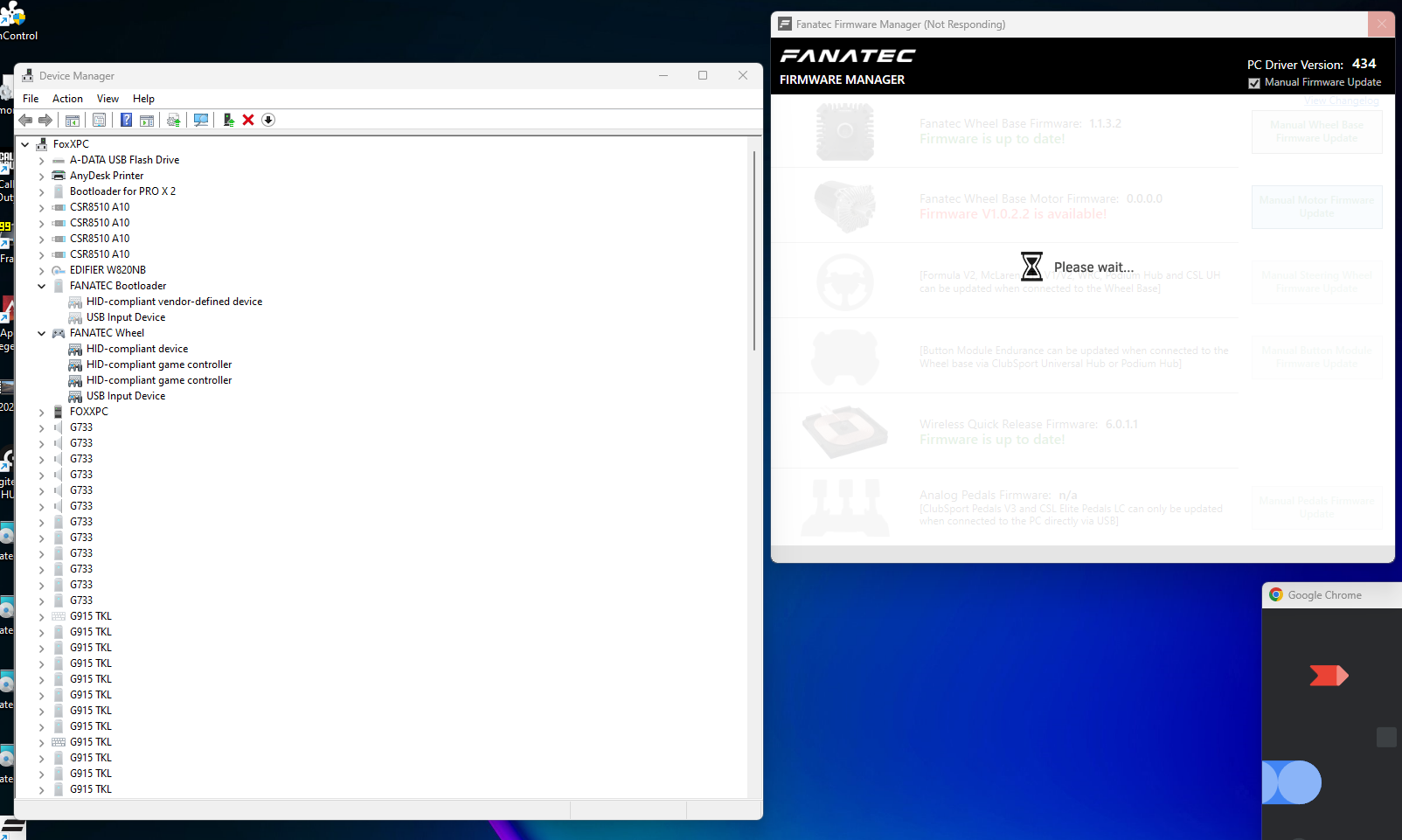
Task: Click Scan for hardware changes monitor icon
Action: tap(201, 120)
